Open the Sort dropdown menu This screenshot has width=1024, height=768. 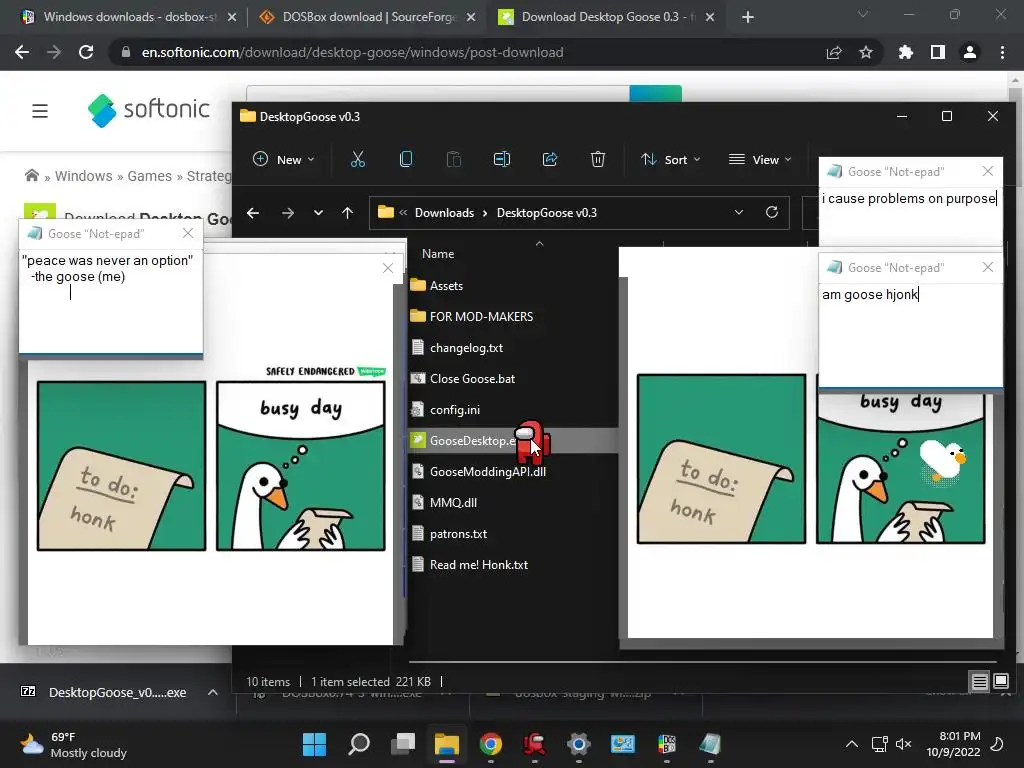[x=671, y=159]
